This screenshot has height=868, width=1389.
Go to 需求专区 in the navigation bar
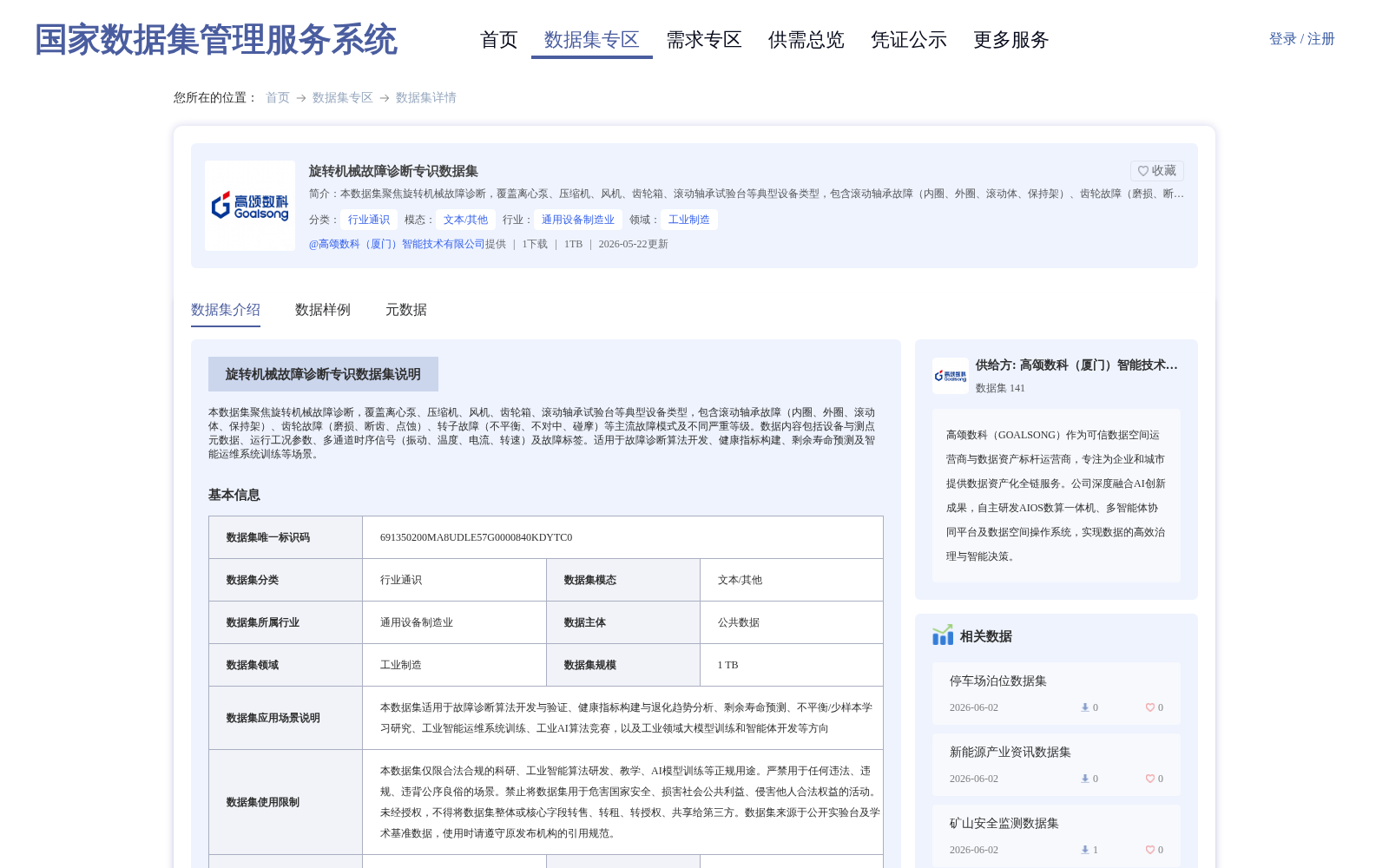[704, 40]
